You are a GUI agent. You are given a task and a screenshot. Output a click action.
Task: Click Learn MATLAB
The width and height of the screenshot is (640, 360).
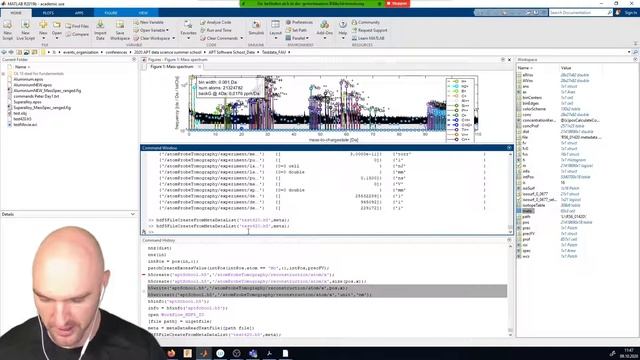[368, 38]
